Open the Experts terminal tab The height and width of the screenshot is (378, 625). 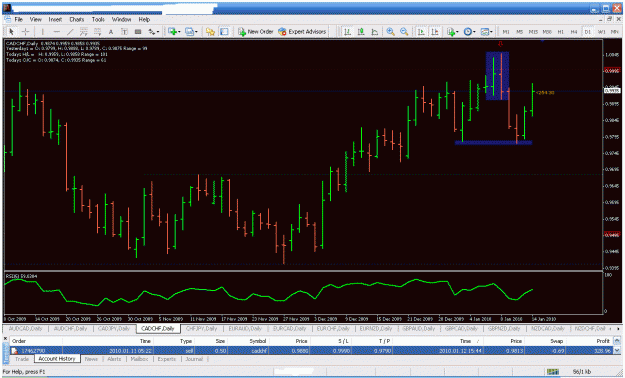click(x=167, y=359)
